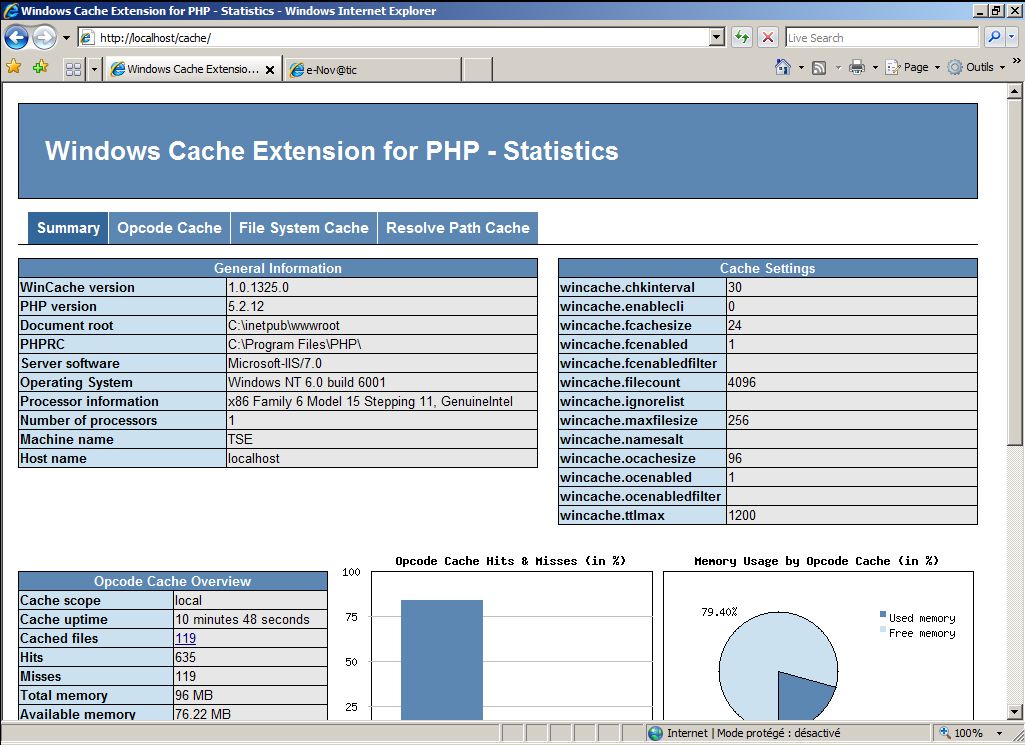Click the Free memory legend color swatch
This screenshot has width=1025, height=745.
click(x=882, y=629)
